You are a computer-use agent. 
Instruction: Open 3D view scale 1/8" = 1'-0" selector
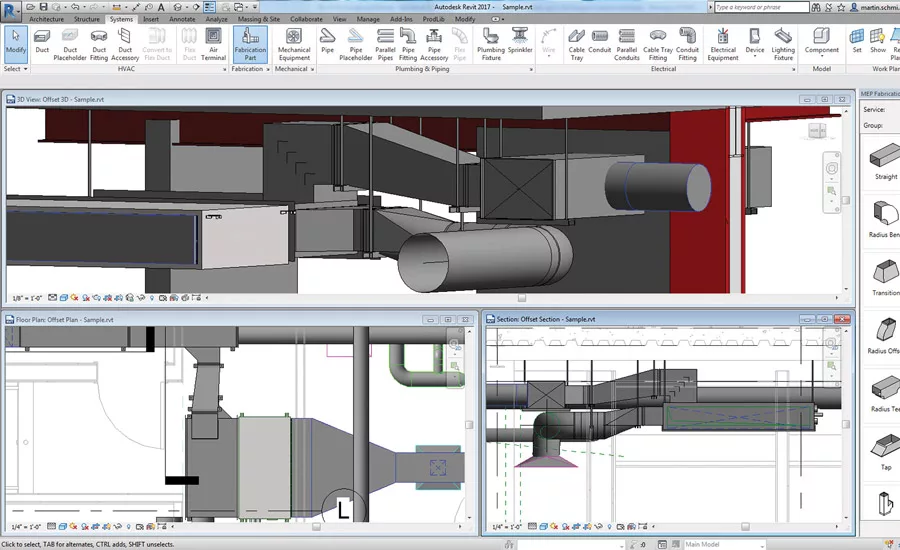(x=28, y=298)
